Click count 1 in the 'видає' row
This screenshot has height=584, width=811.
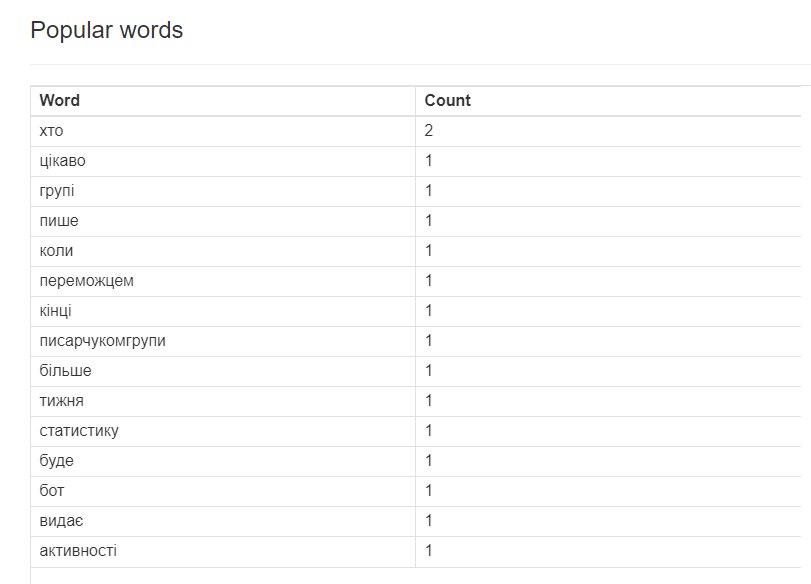point(428,521)
